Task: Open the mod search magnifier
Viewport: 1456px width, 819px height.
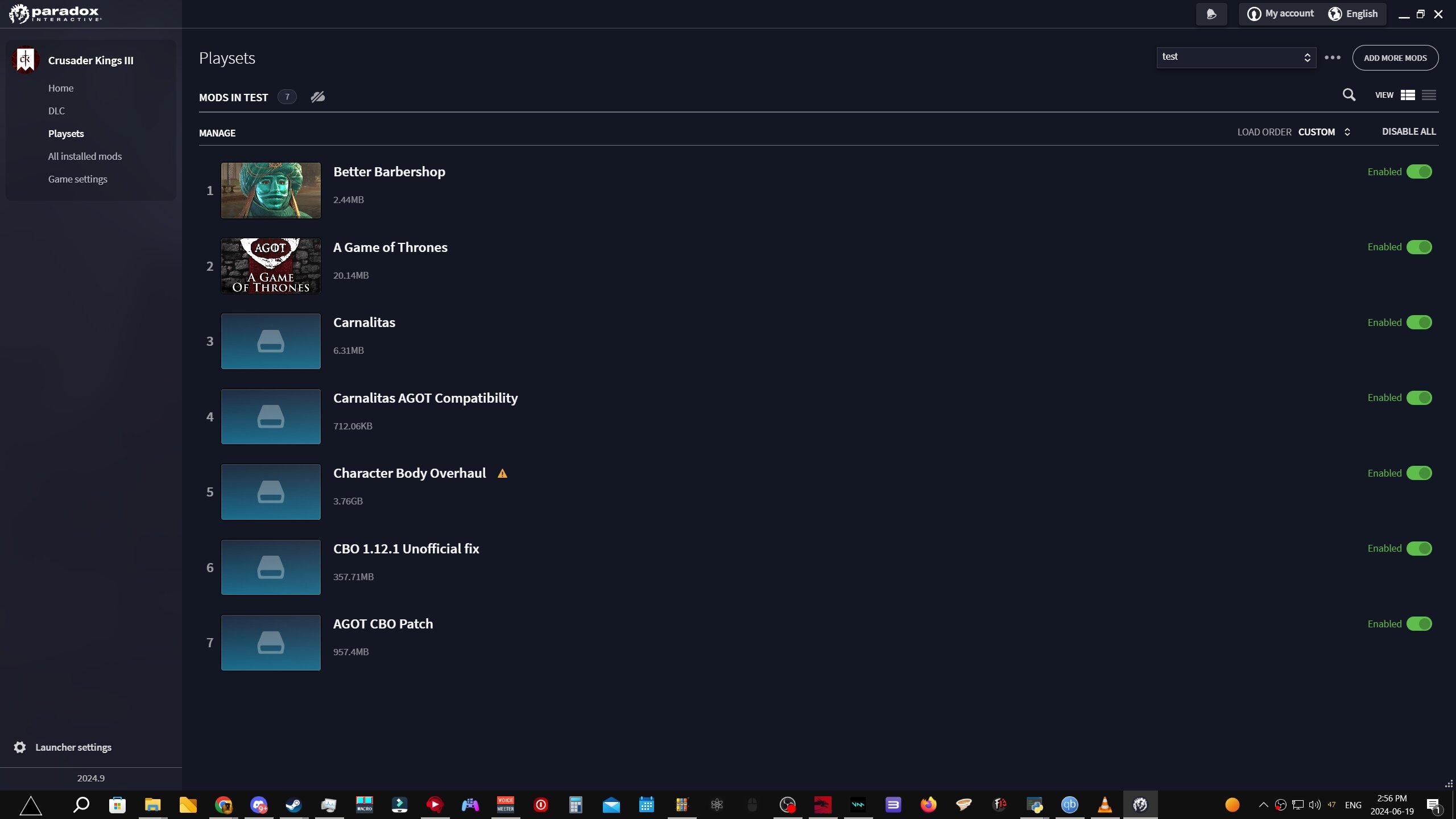Action: [1348, 95]
